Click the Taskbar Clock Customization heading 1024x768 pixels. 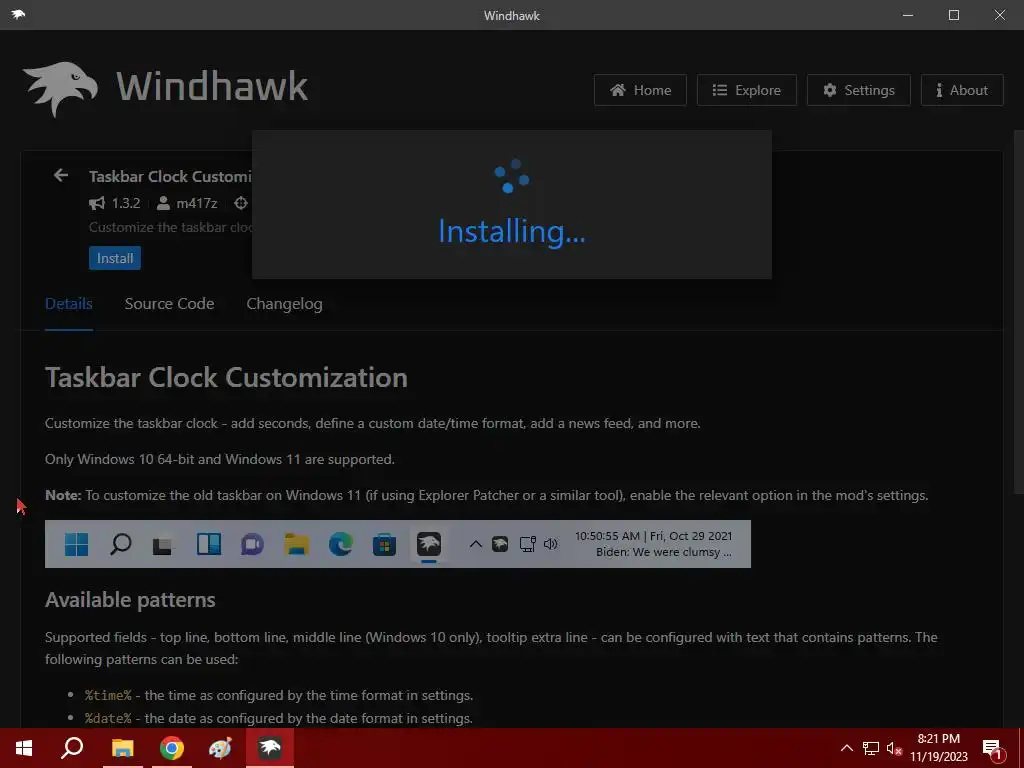[x=226, y=377]
